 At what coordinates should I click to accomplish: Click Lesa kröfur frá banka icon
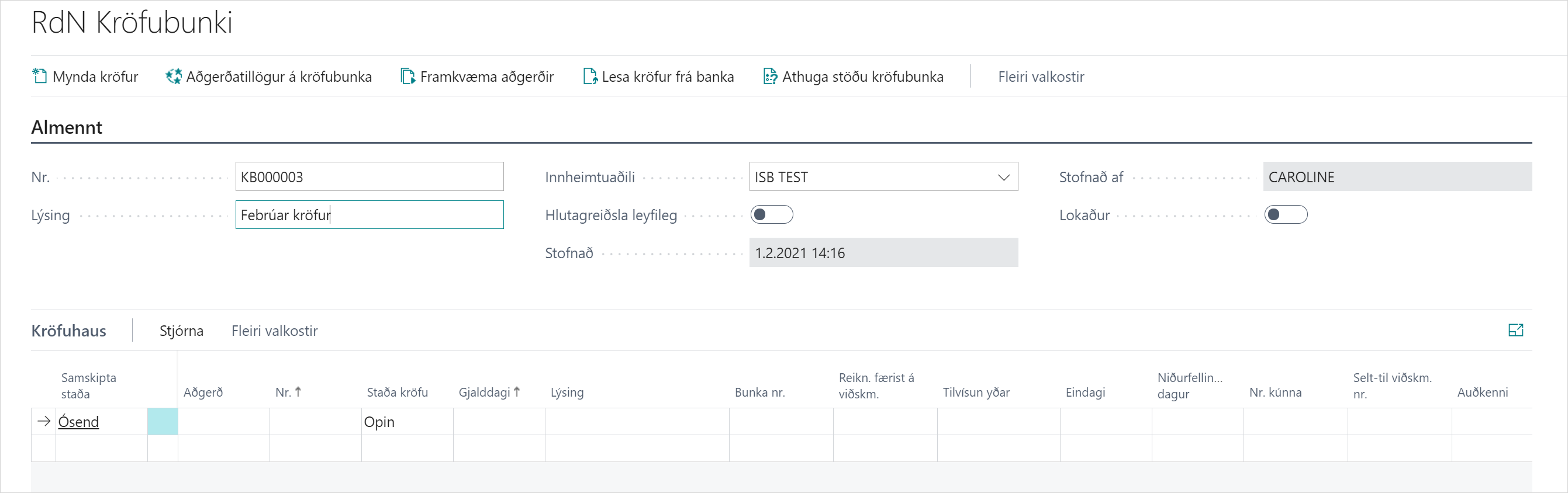tap(589, 77)
